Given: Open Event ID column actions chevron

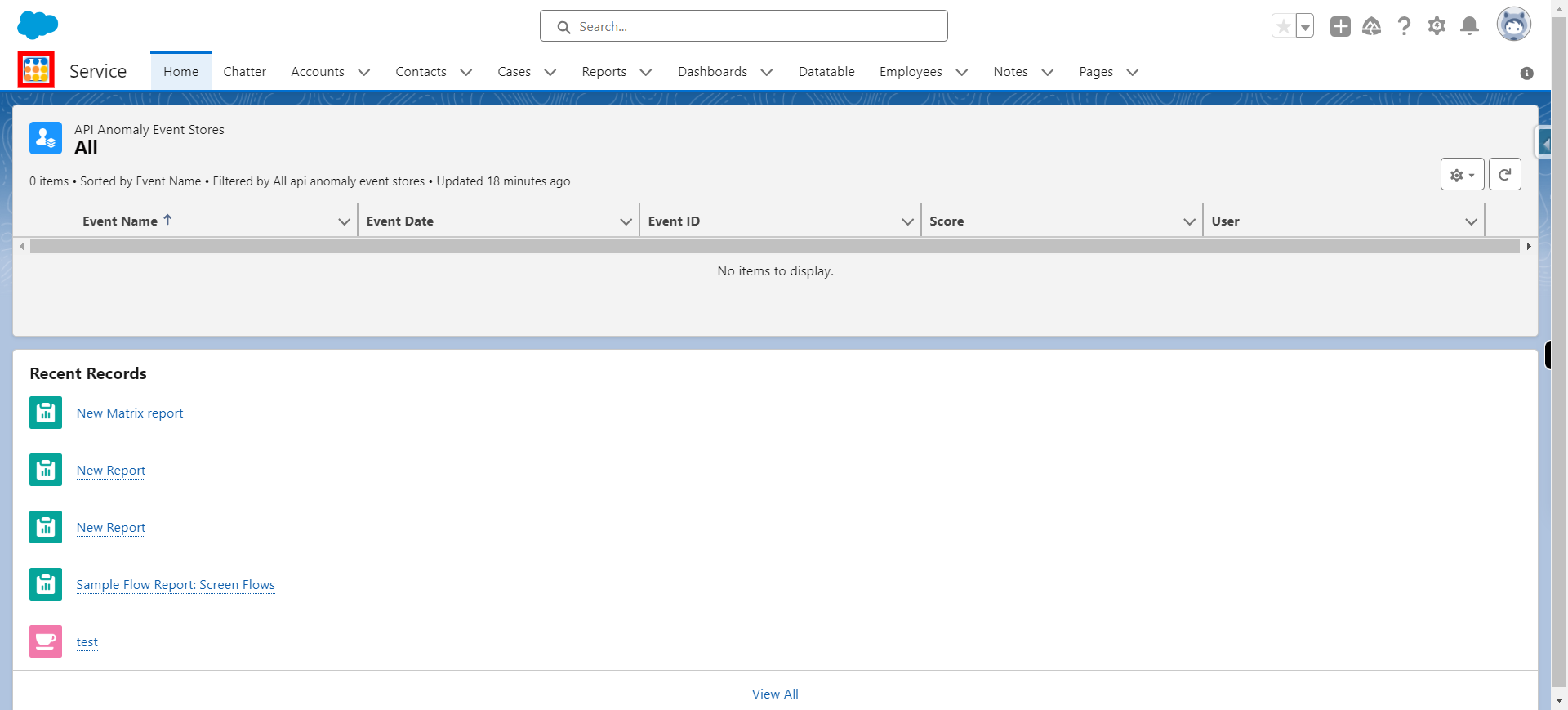Looking at the screenshot, I should 908,221.
